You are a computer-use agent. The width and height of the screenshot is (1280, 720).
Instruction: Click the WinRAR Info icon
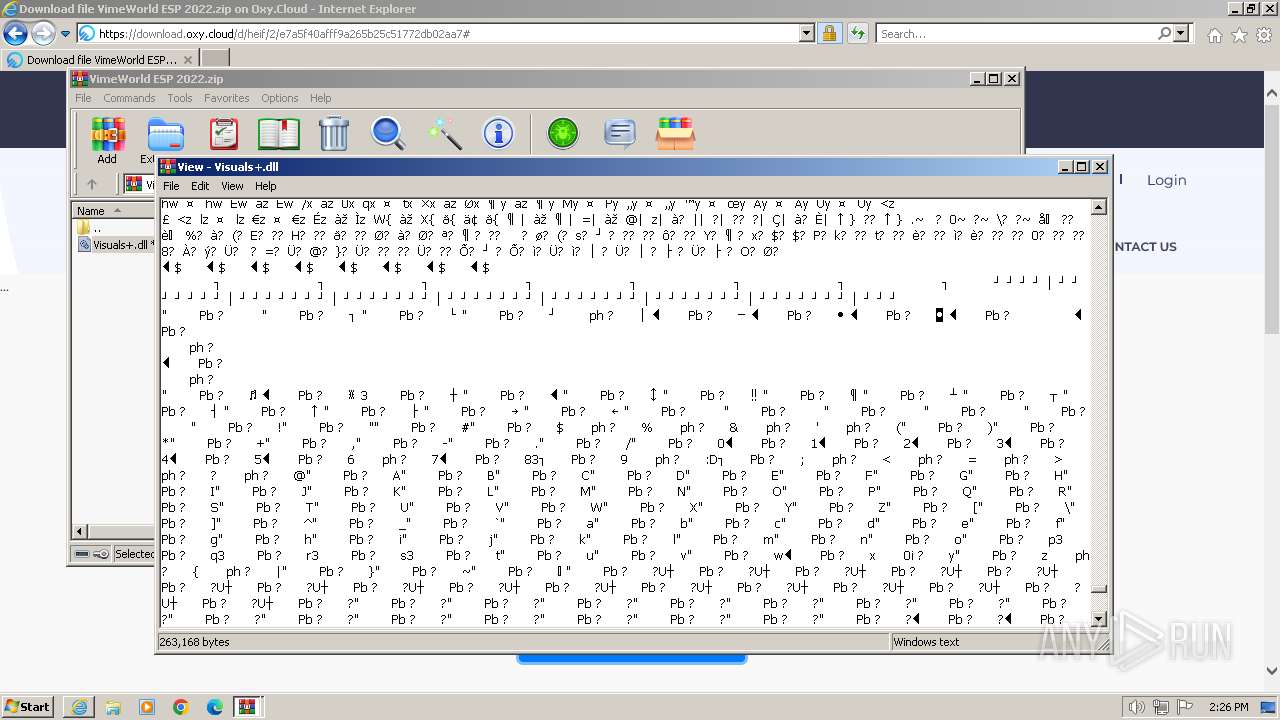click(x=498, y=133)
